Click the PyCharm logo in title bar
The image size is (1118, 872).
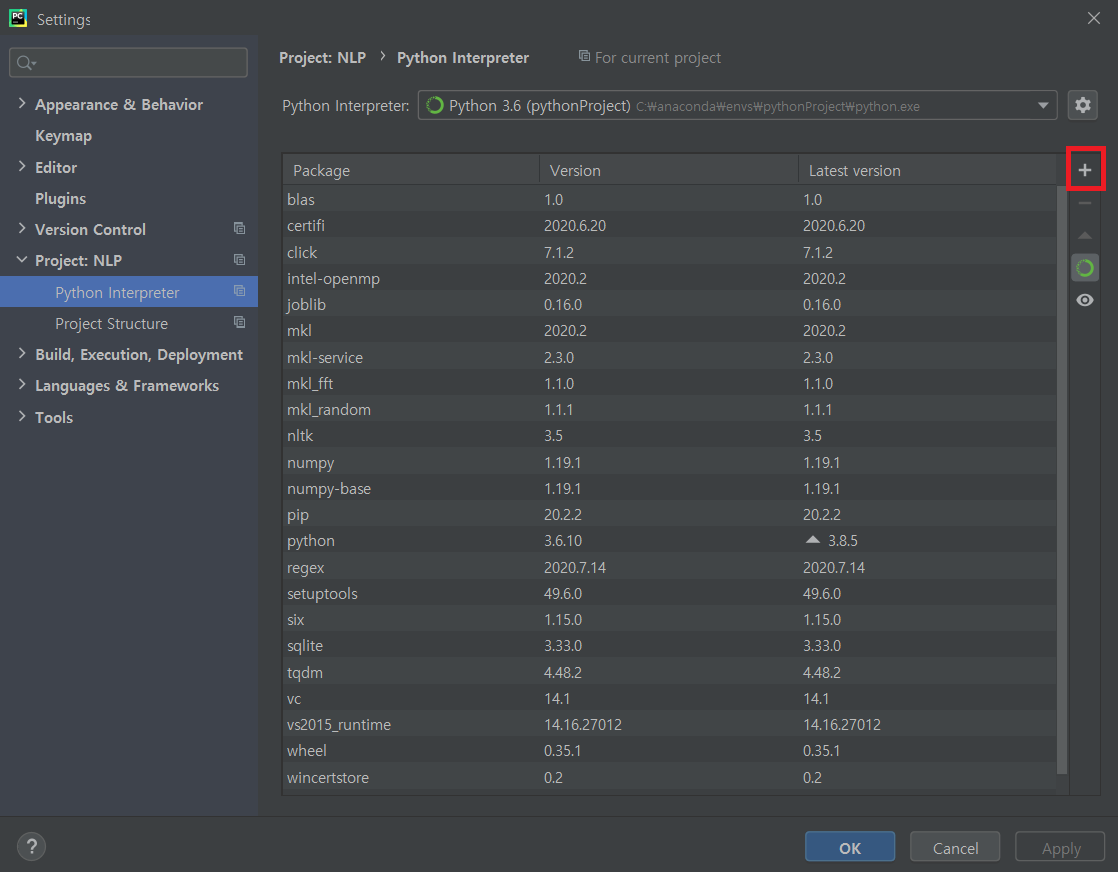tap(18, 19)
